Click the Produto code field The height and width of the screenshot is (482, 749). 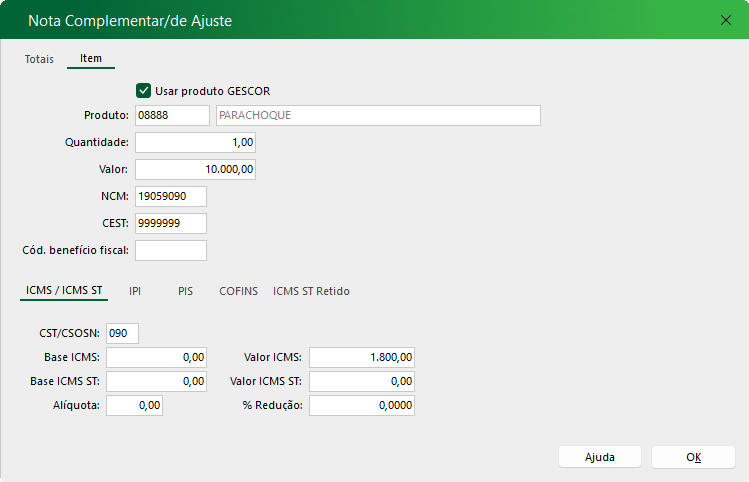tap(172, 116)
